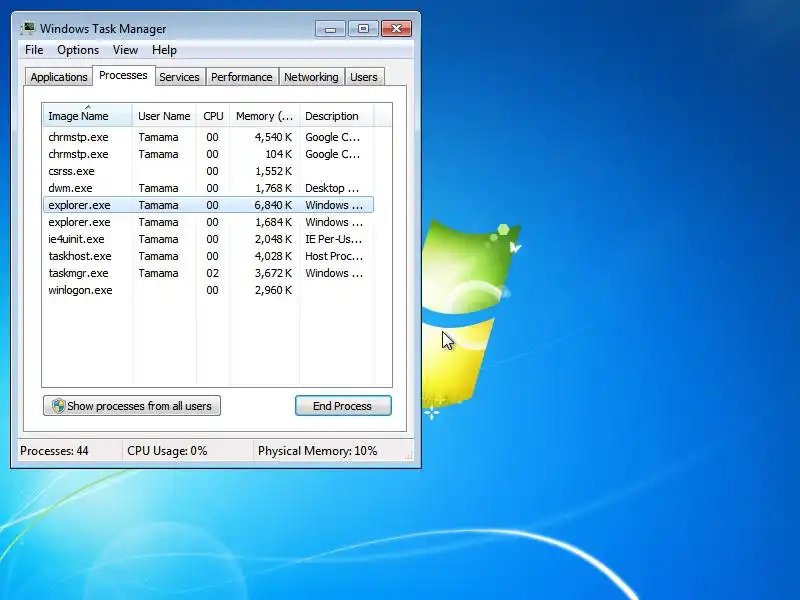Click IE Per-Us... description text

tap(333, 239)
